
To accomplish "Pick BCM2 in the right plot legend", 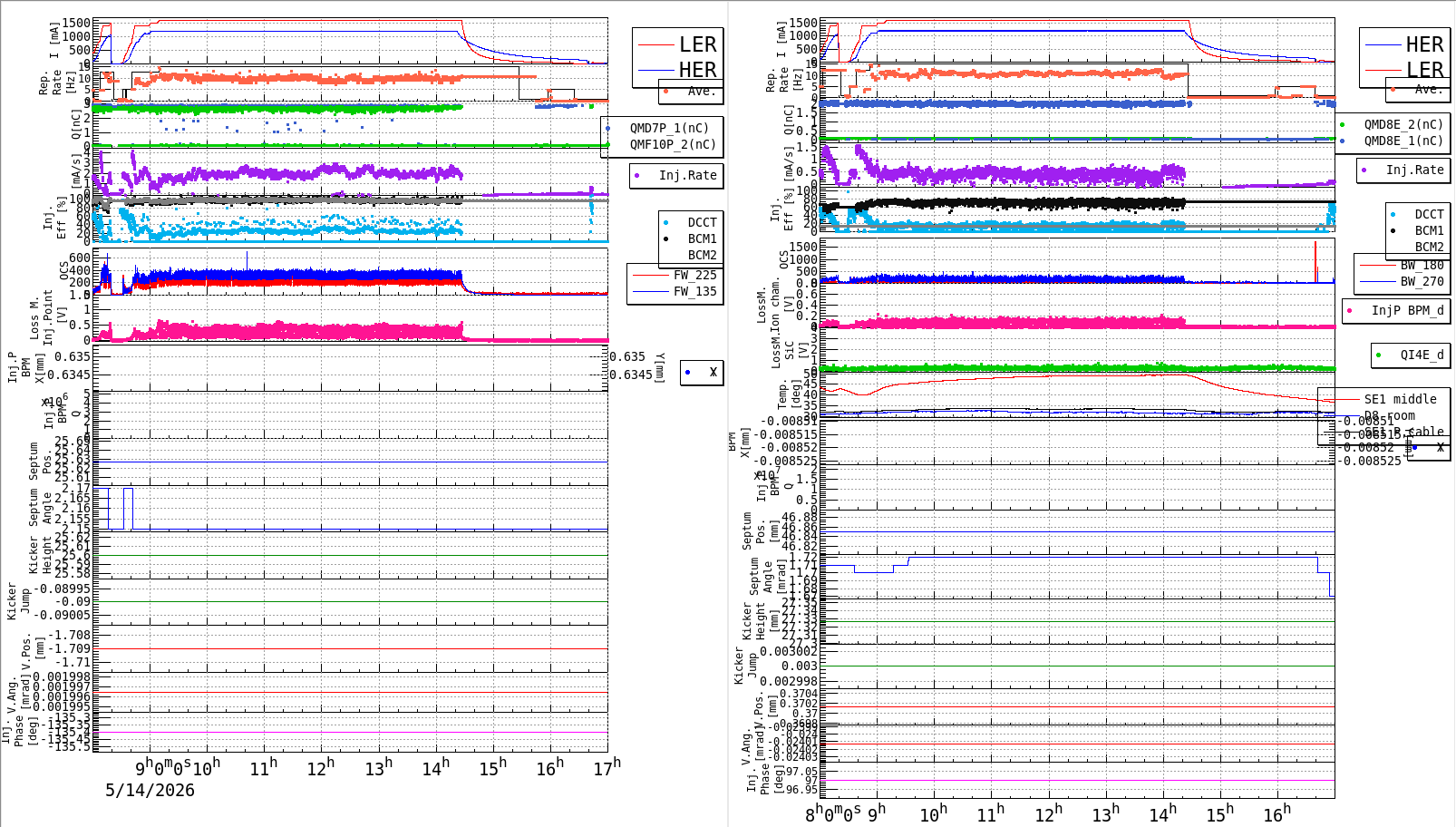I will coord(1429,247).
